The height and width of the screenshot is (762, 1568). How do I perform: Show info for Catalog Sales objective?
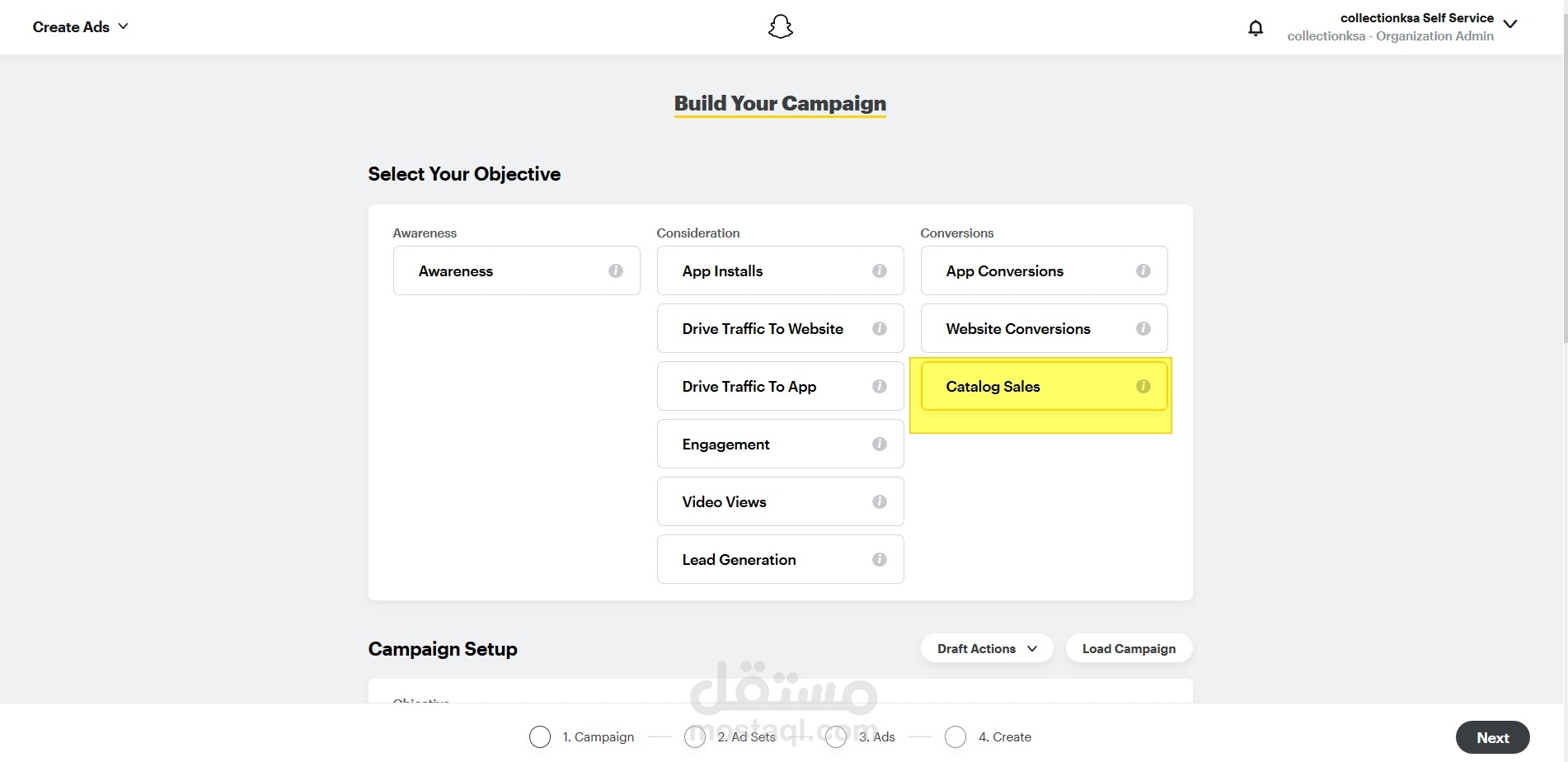(x=1143, y=386)
